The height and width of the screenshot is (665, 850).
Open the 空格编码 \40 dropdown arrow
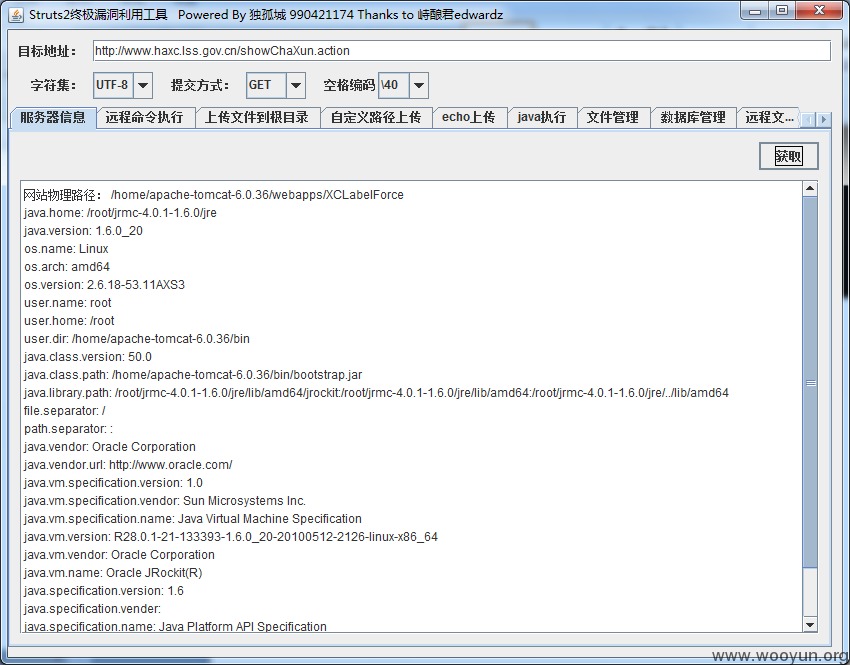coord(418,85)
